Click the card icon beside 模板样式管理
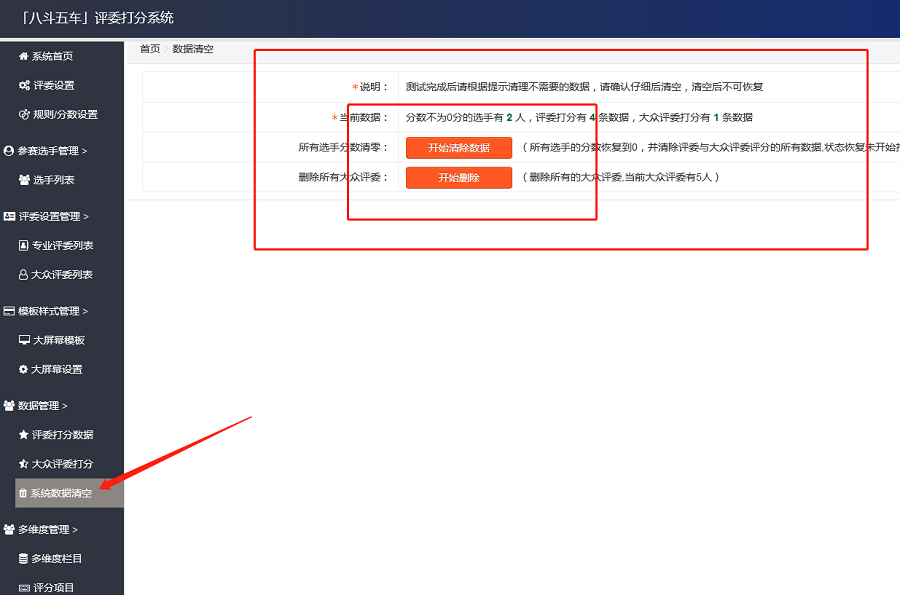The width and height of the screenshot is (900, 595). tap(9, 311)
